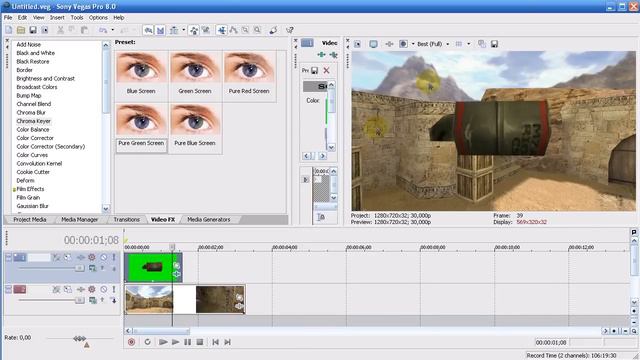Click the Undo arrow toolbar icon
640x360 pixels.
click(x=103, y=30)
